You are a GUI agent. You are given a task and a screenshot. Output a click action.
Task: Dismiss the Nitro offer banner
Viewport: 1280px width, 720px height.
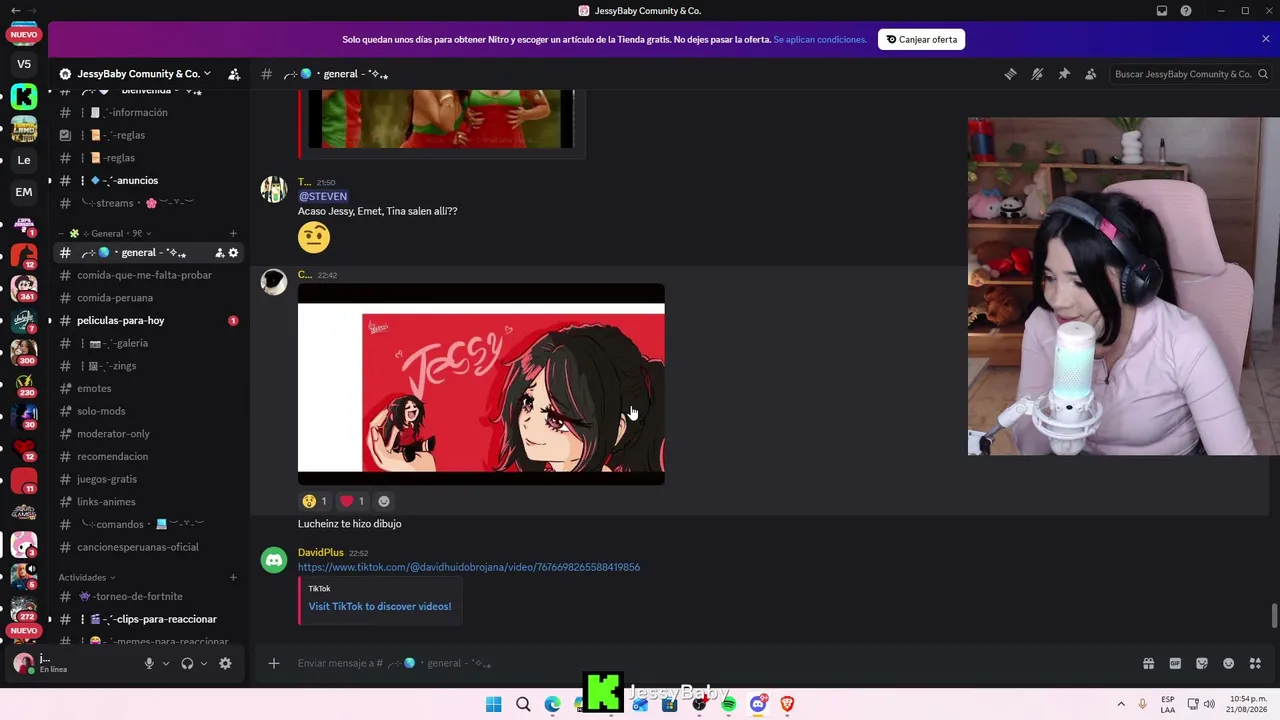click(x=1265, y=39)
